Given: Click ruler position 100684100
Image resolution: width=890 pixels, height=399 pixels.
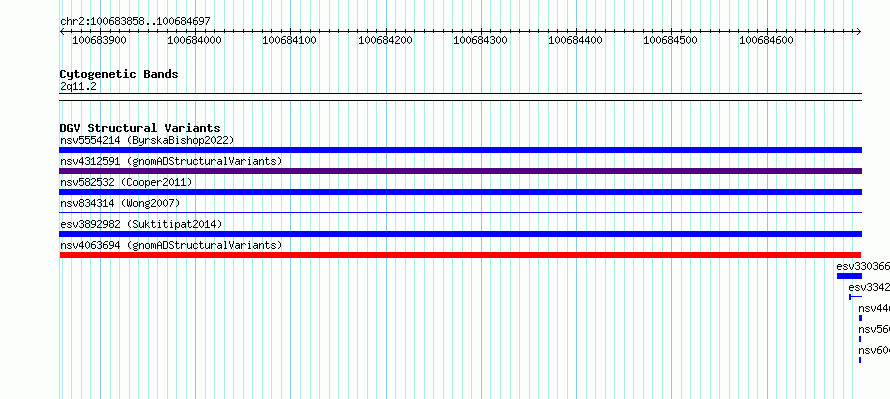Looking at the screenshot, I should click(x=289, y=40).
